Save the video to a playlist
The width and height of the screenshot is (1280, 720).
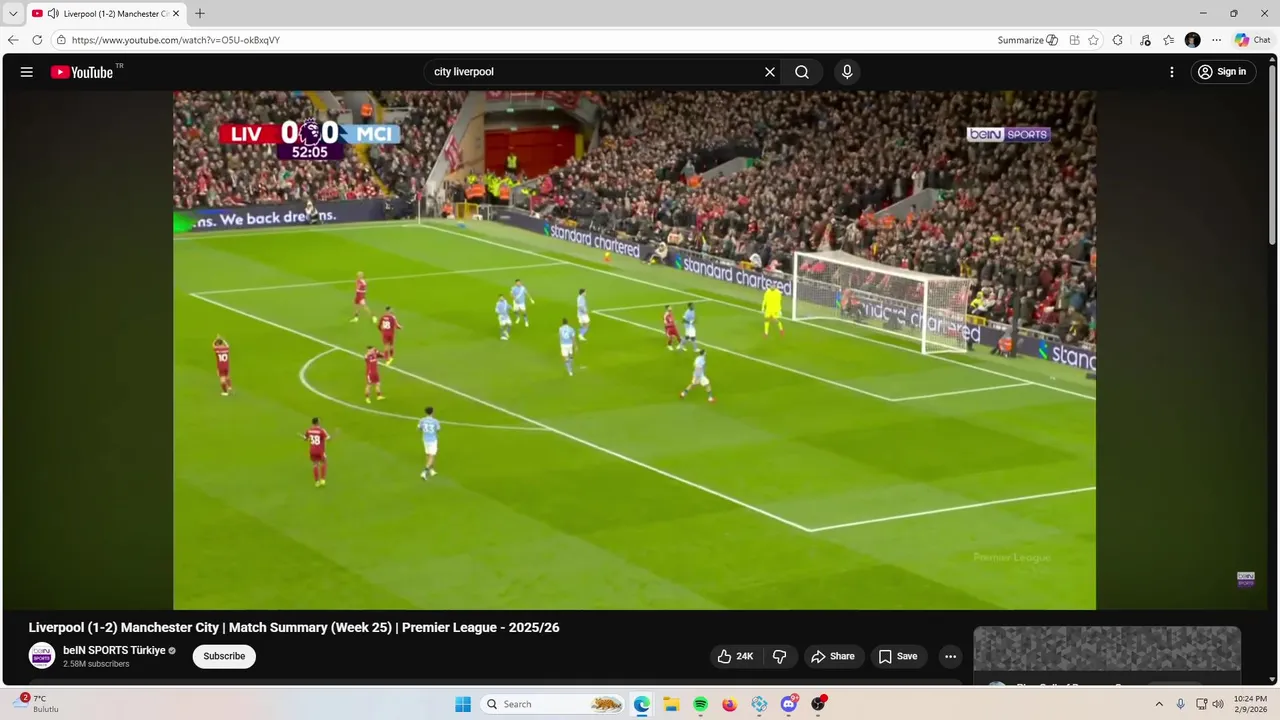pos(898,656)
